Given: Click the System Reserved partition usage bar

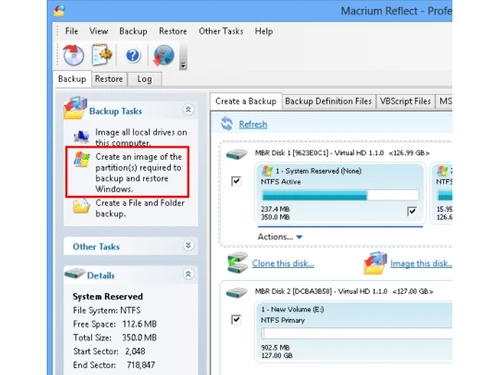Looking at the screenshot, I should [x=340, y=195].
